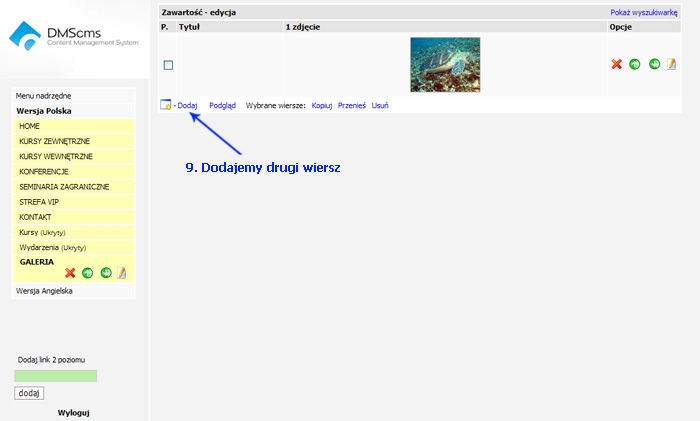
Task: Open the HOME menu item
Action: [74, 126]
